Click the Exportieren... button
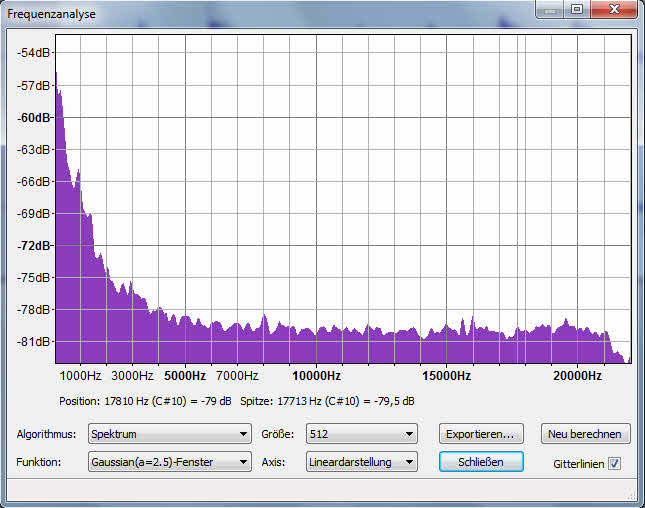 [481, 434]
